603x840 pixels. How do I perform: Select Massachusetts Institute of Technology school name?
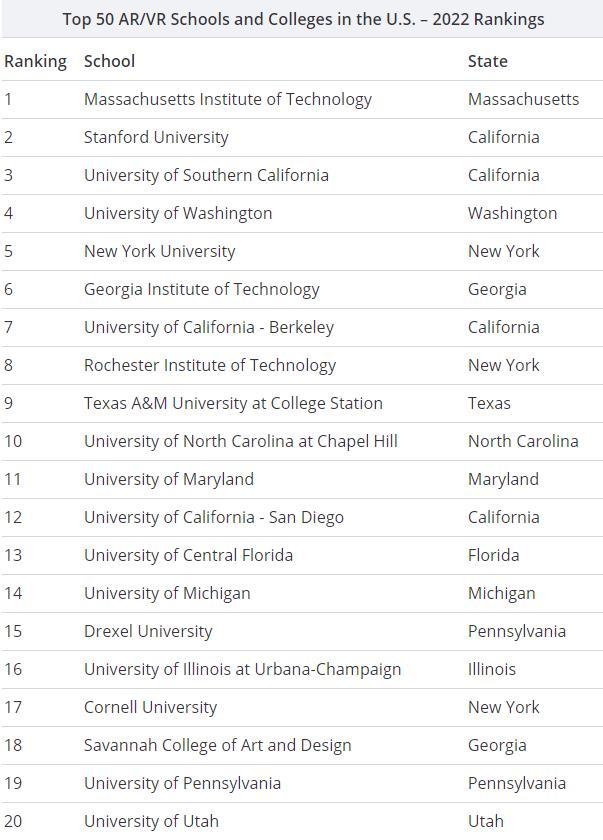[x=227, y=99]
